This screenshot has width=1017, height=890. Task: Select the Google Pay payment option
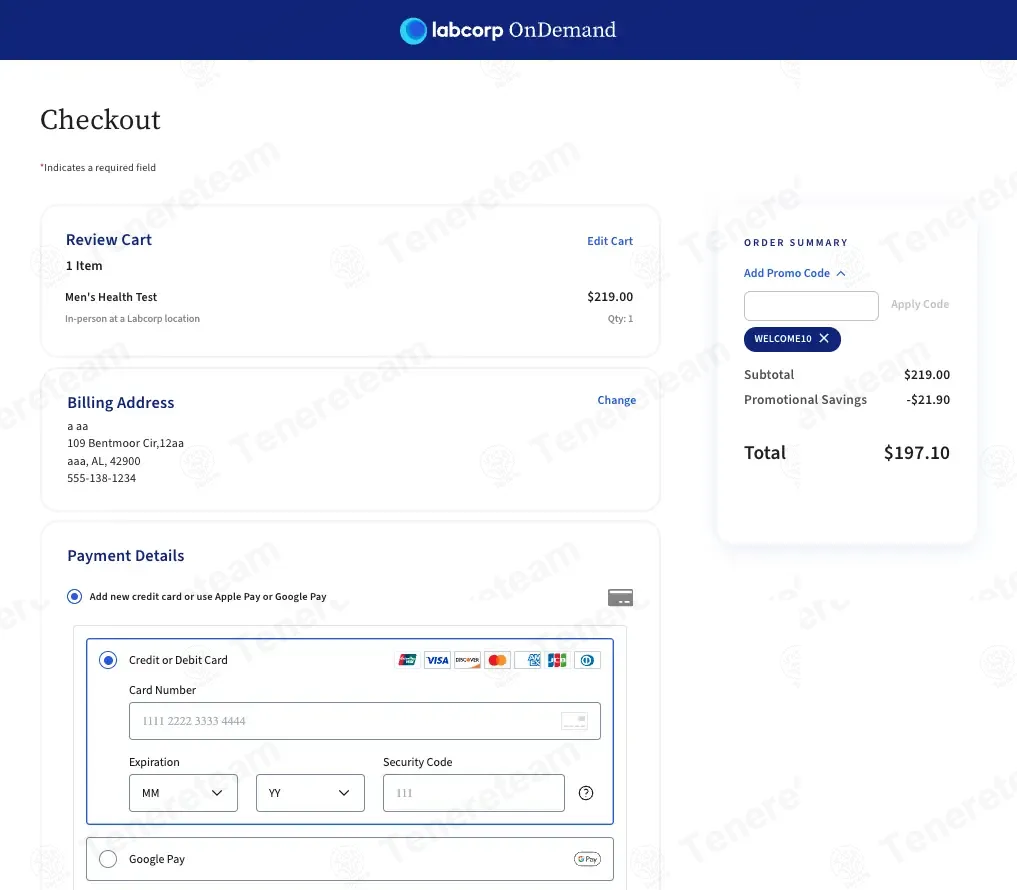[108, 859]
